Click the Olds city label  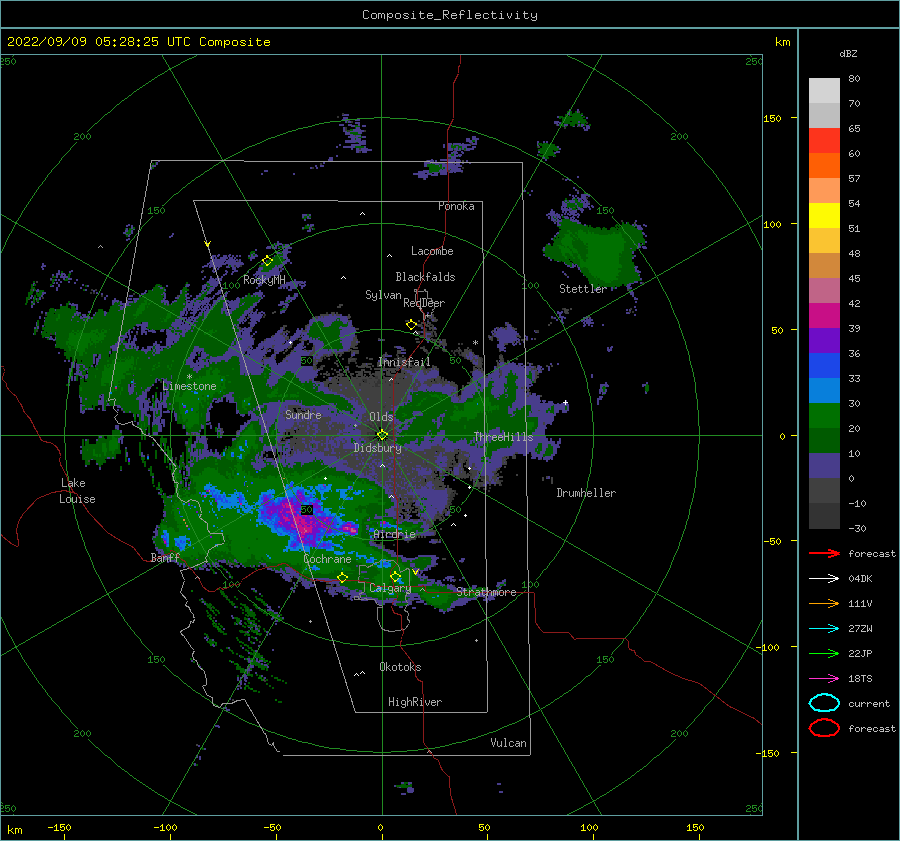pos(381,417)
